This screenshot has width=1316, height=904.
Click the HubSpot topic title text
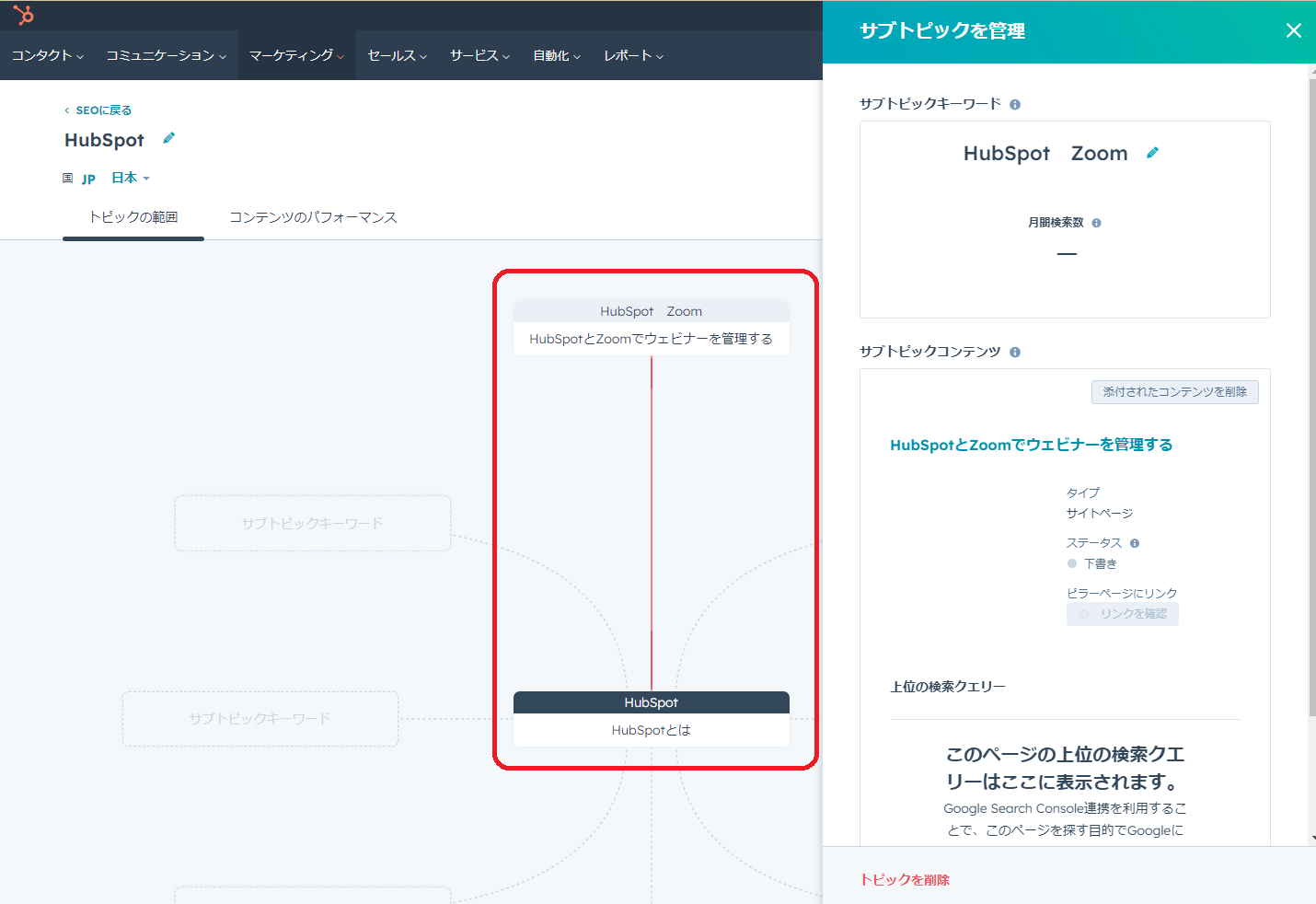104,140
